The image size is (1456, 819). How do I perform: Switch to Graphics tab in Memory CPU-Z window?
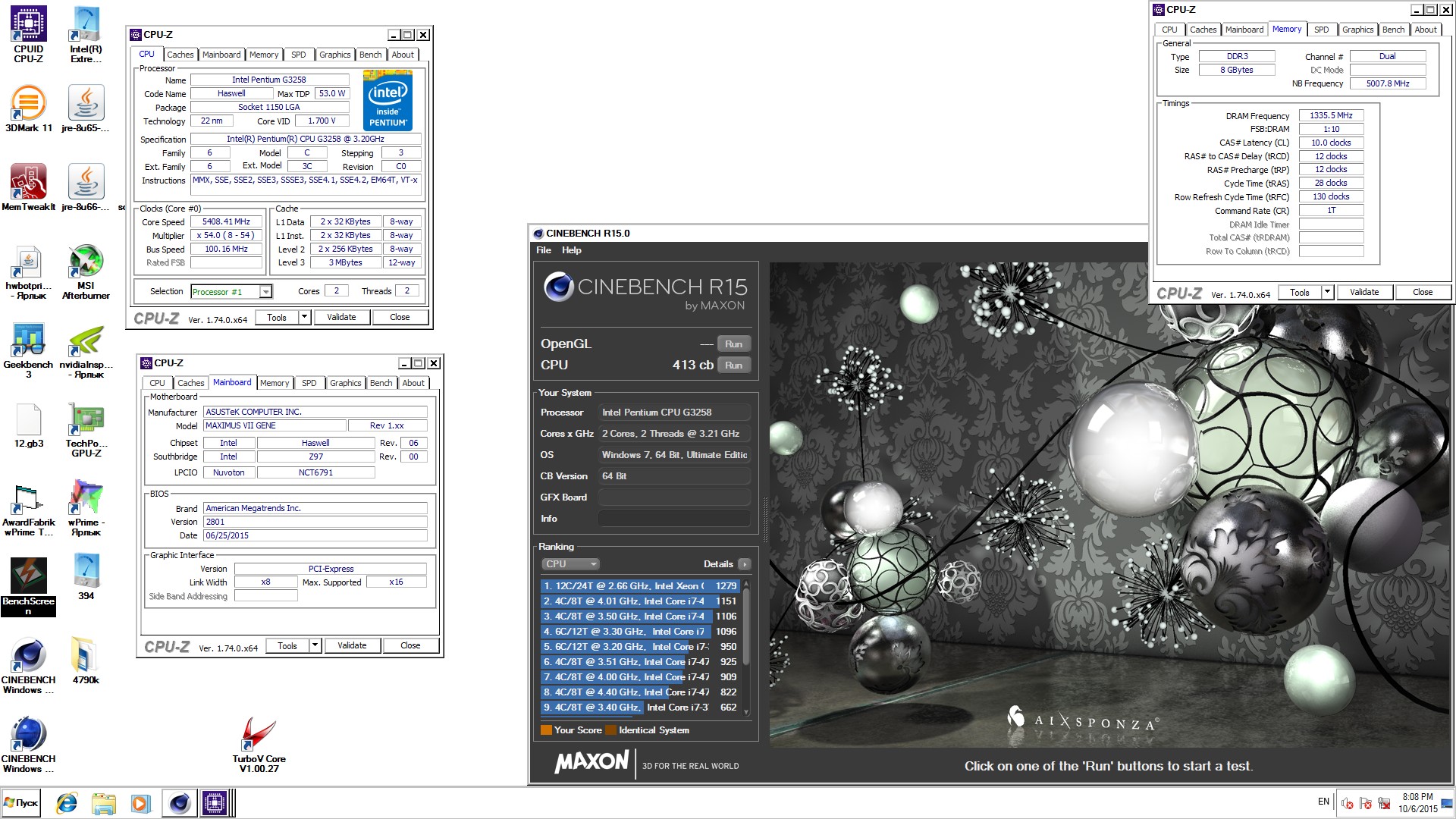click(1357, 30)
